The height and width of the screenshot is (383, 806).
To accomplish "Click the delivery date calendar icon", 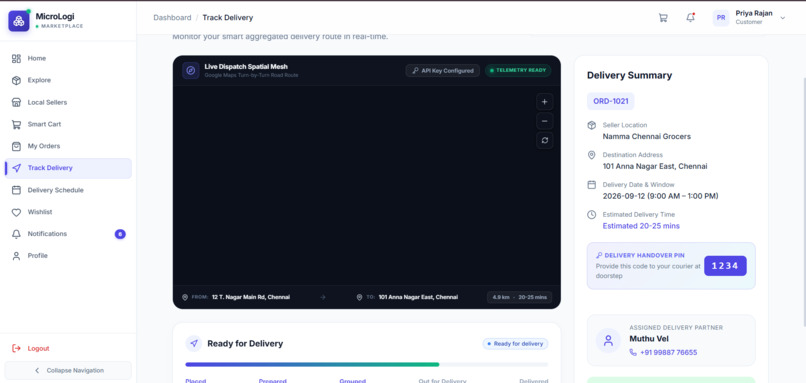I will tap(592, 185).
